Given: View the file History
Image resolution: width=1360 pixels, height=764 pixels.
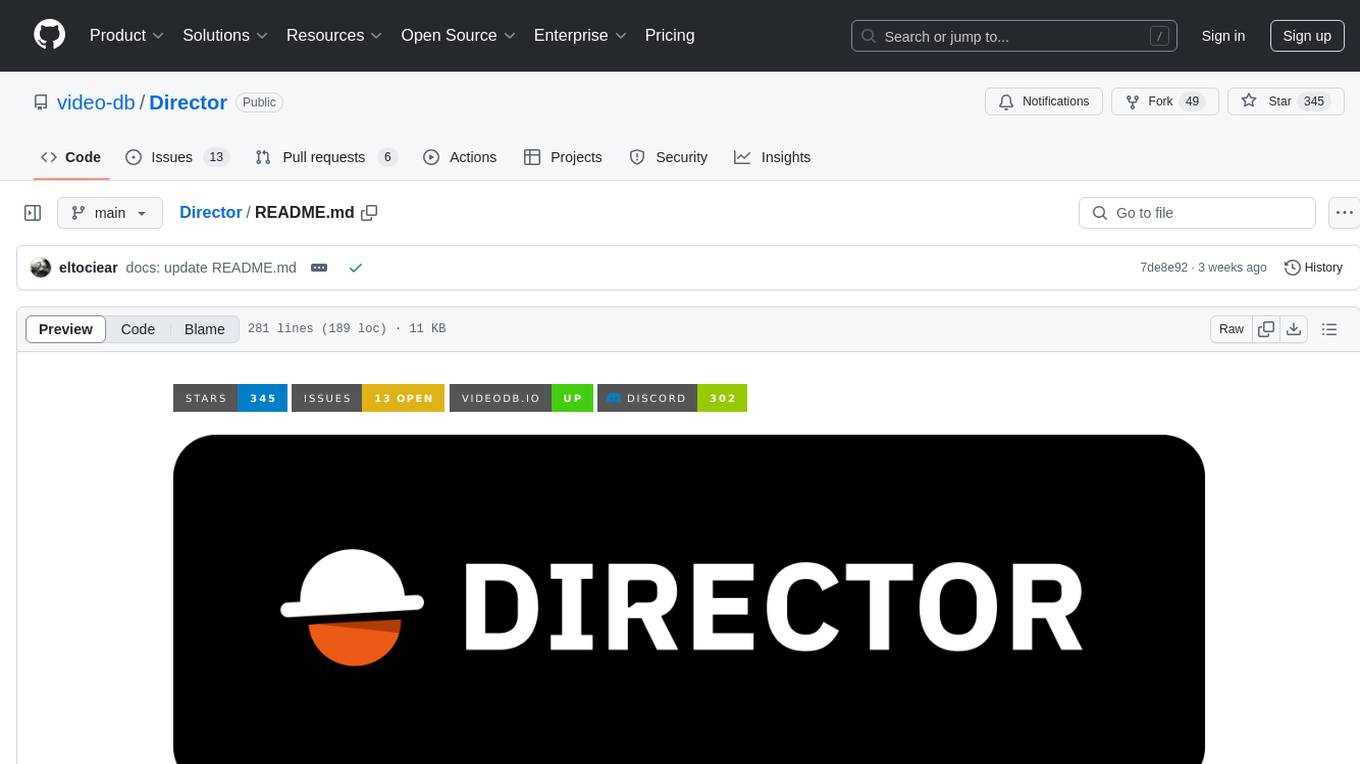Looking at the screenshot, I should (1313, 268).
